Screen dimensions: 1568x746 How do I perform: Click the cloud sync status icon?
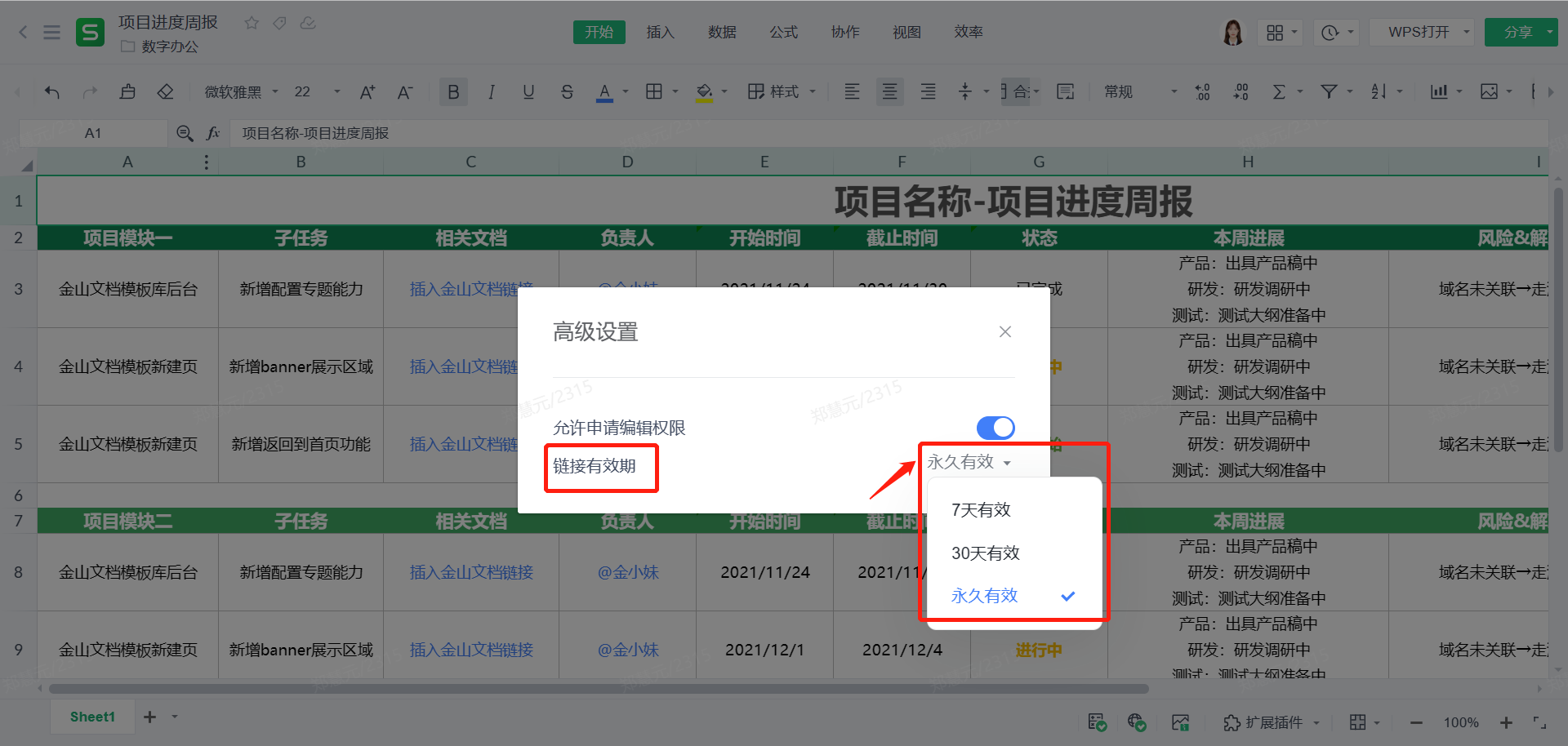[308, 23]
